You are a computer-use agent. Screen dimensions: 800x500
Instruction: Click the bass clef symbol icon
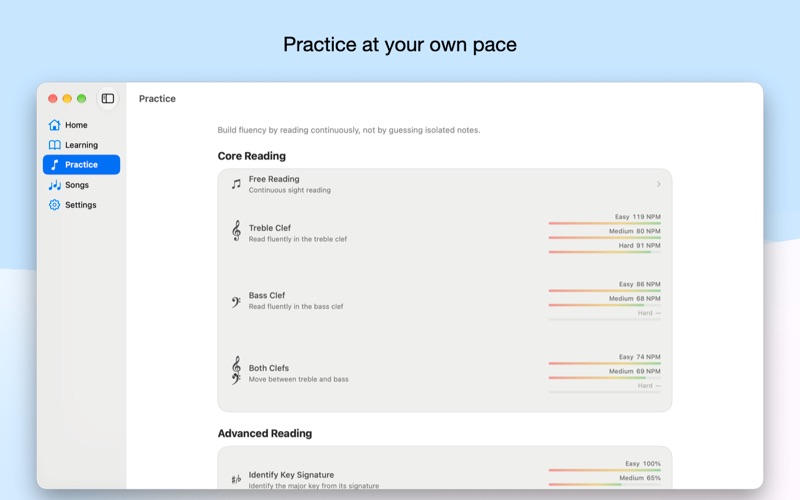(236, 302)
